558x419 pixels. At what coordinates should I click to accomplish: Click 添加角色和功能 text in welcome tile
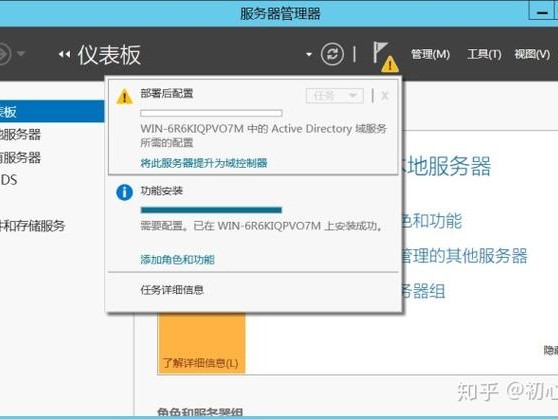click(x=432, y=221)
